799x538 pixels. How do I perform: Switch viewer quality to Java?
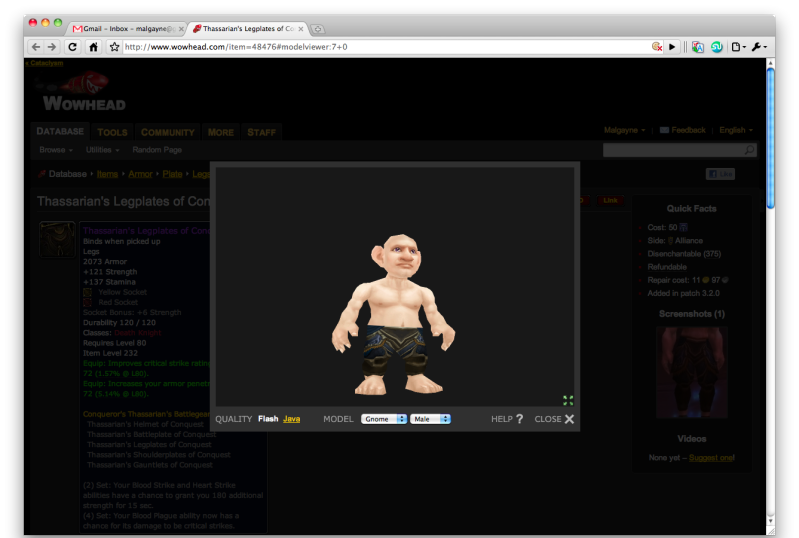click(x=291, y=419)
